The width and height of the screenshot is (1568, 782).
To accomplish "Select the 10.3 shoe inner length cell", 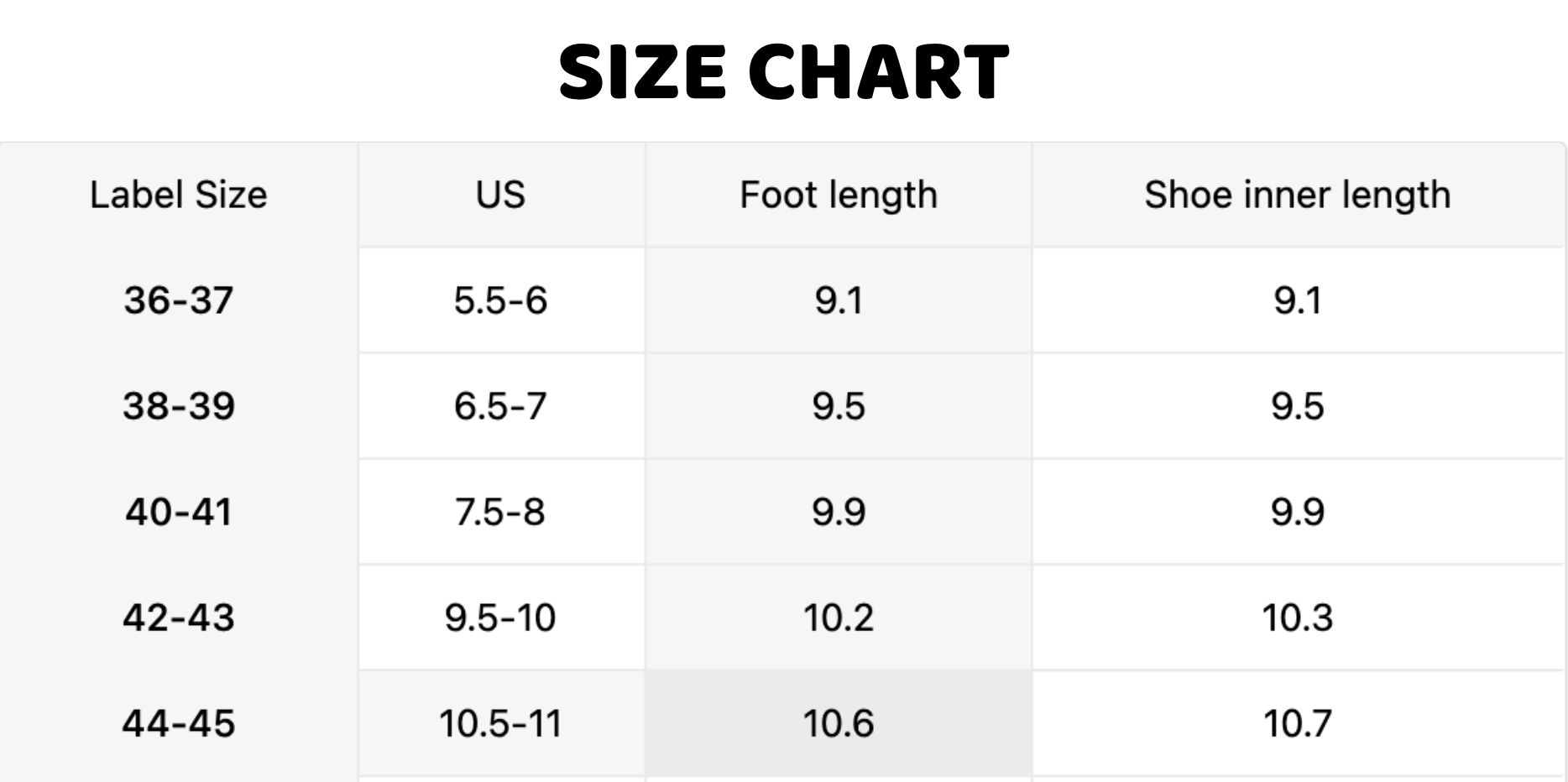I will (1297, 618).
